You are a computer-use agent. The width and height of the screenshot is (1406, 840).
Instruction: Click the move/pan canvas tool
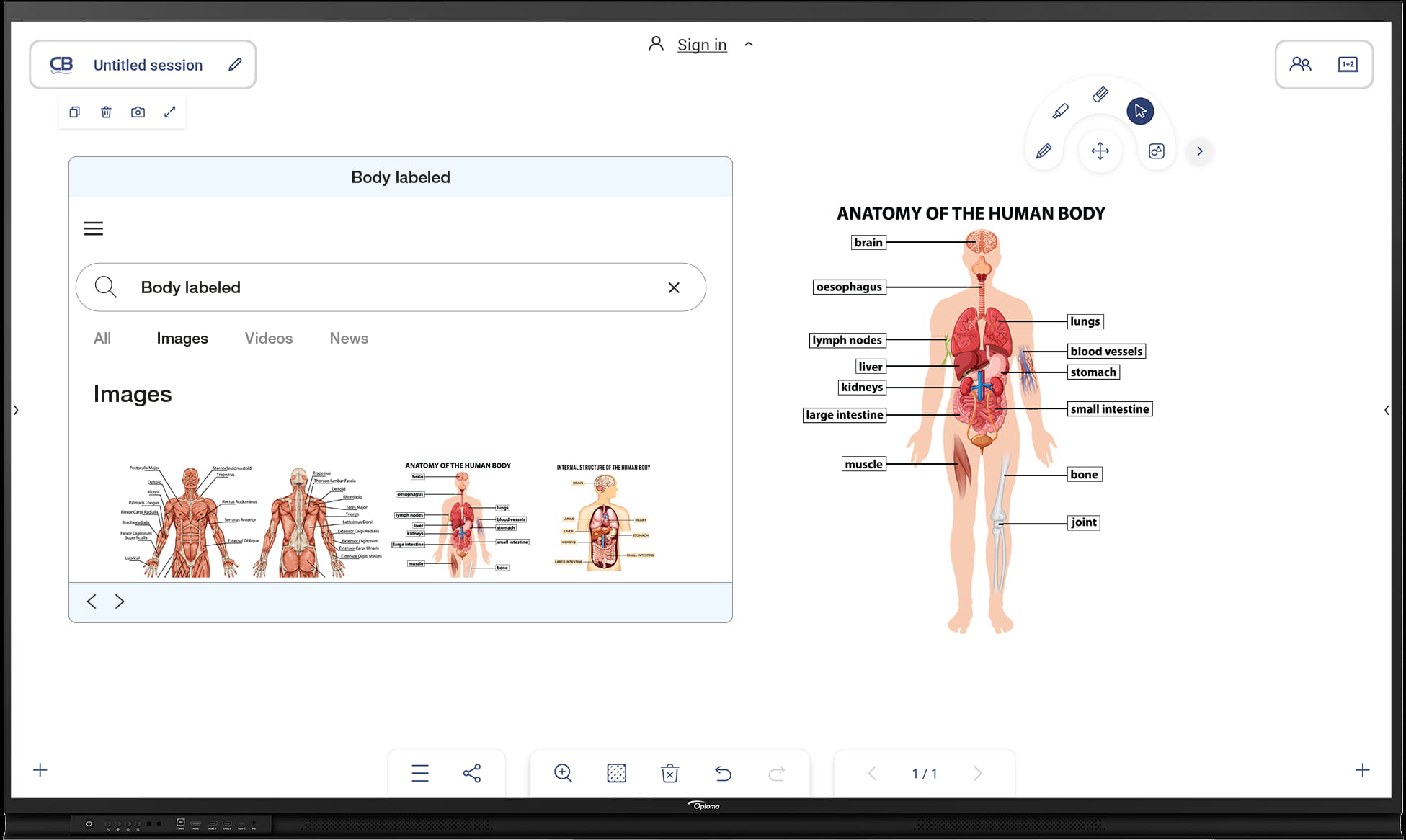(1100, 151)
